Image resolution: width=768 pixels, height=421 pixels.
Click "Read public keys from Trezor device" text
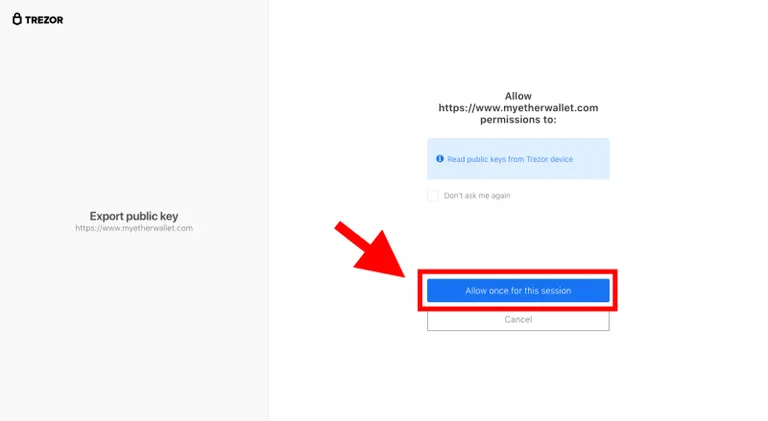[510, 159]
